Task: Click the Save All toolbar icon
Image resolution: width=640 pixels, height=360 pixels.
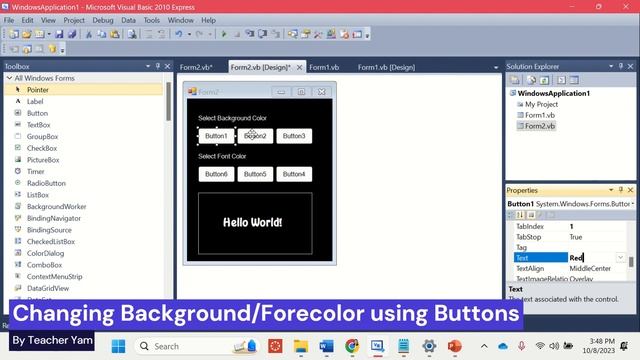Action: pos(72,34)
